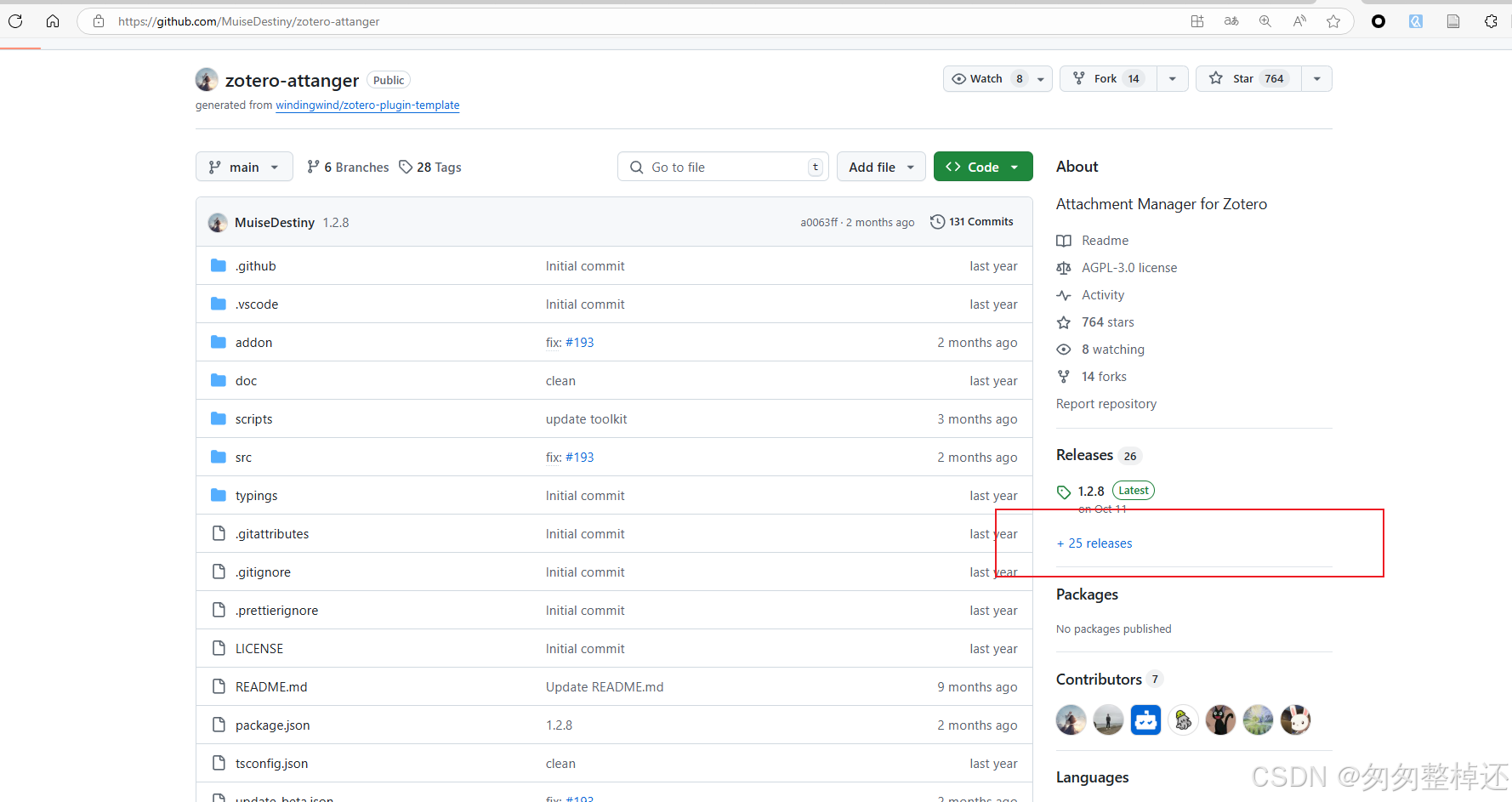
Task: Open the src folder
Action: click(243, 458)
